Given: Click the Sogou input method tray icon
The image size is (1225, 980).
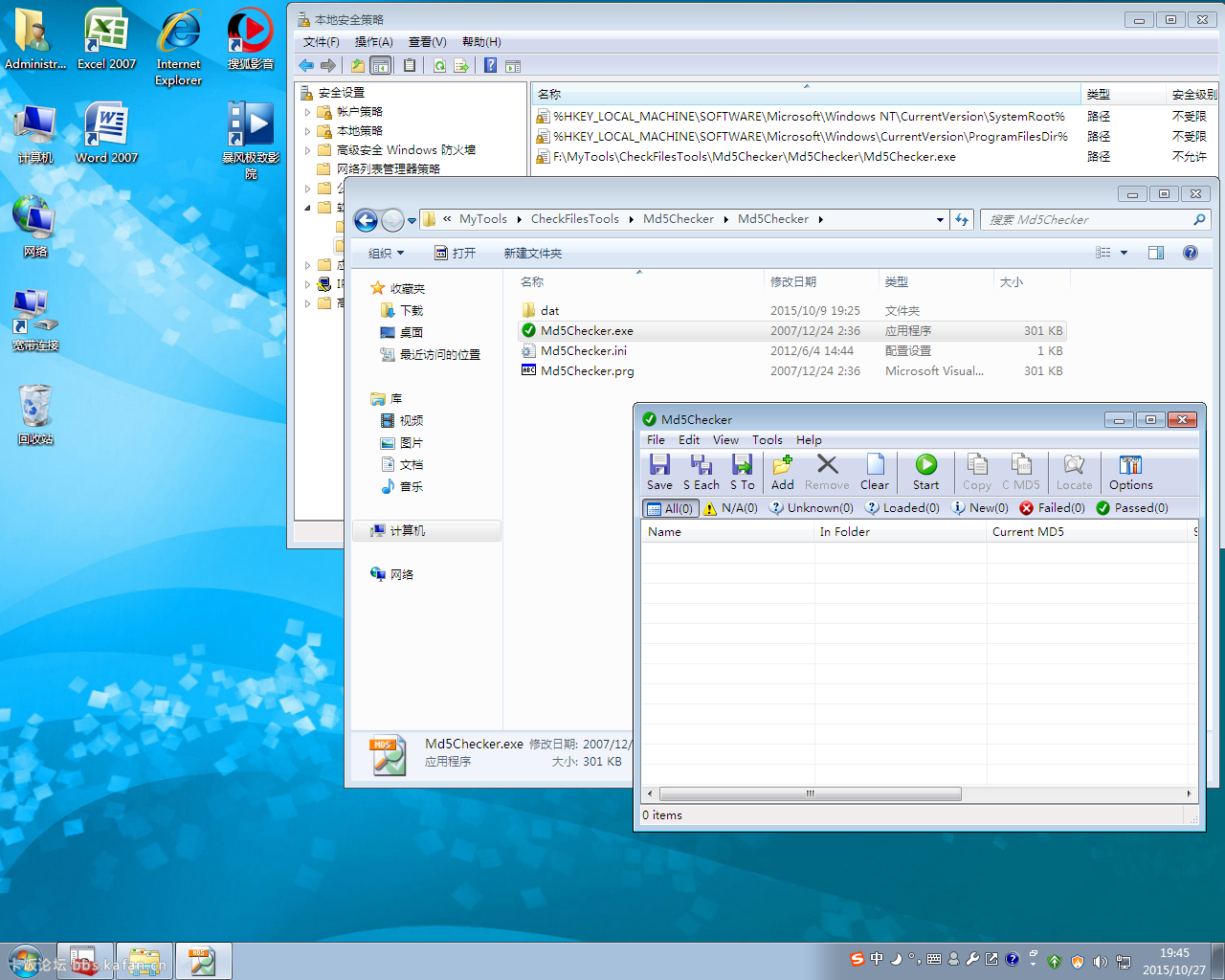Looking at the screenshot, I should point(857,959).
